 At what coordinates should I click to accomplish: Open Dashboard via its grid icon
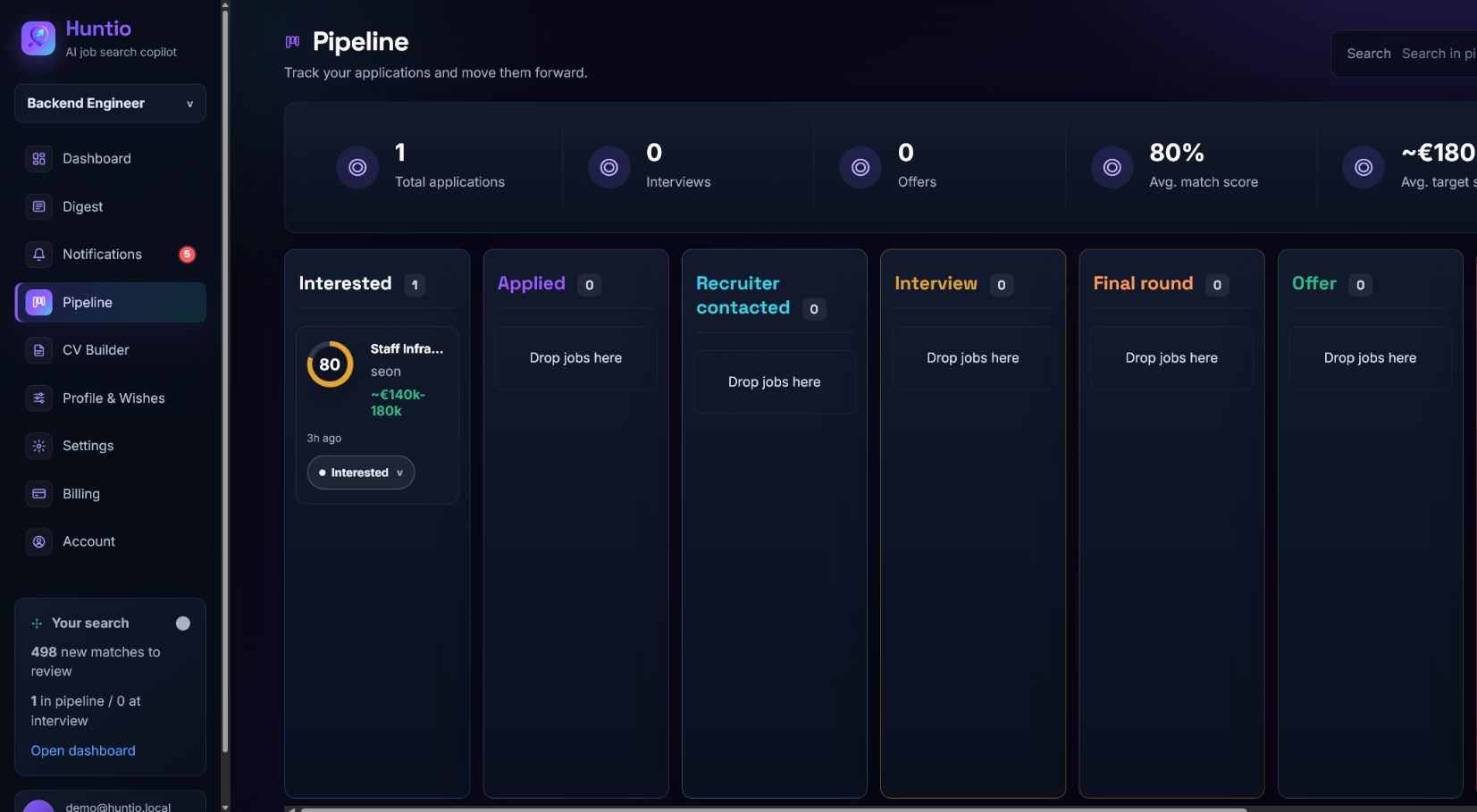click(38, 159)
